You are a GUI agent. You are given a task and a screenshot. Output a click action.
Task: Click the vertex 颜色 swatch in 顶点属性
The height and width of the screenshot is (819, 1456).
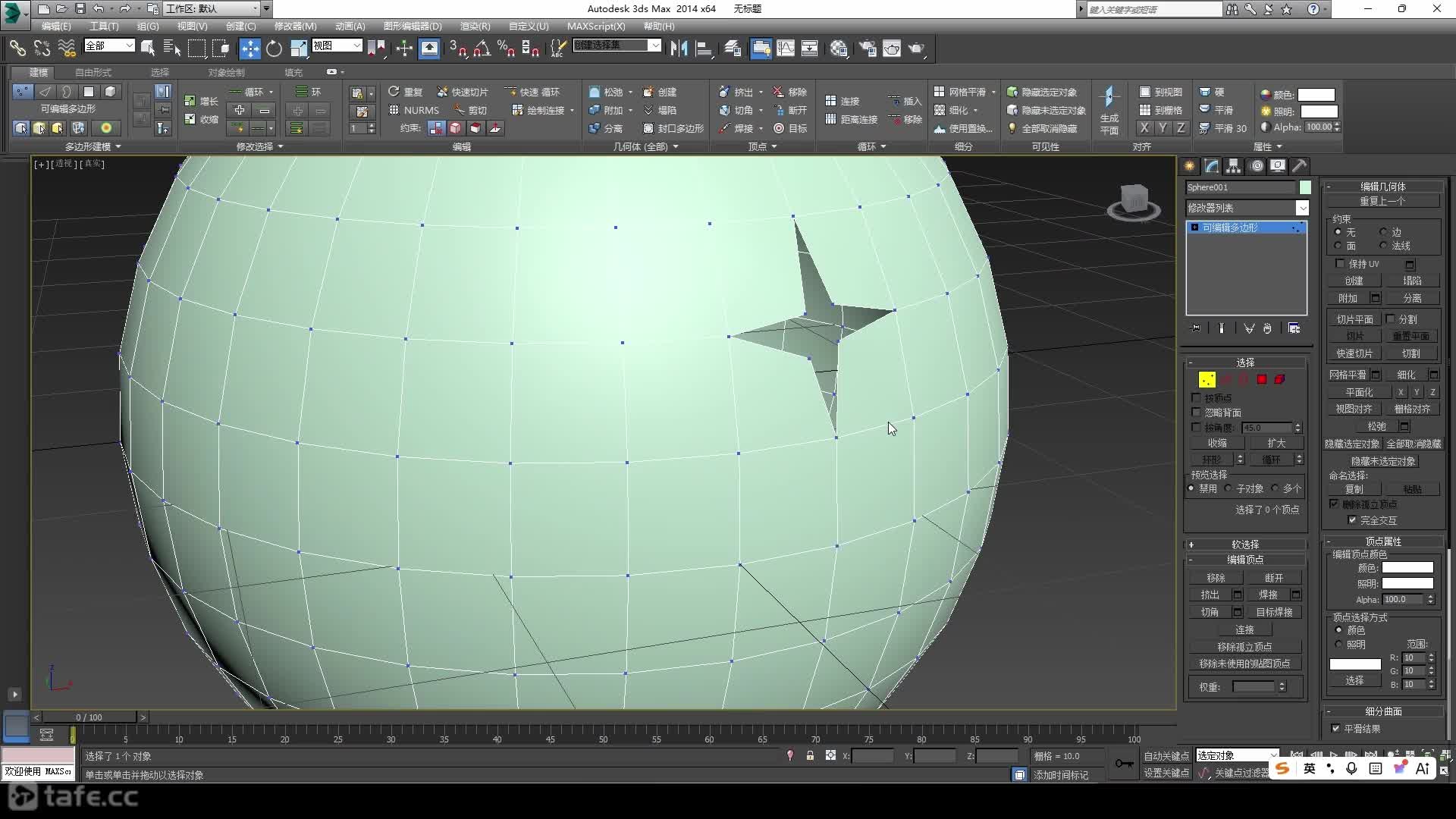(1407, 567)
